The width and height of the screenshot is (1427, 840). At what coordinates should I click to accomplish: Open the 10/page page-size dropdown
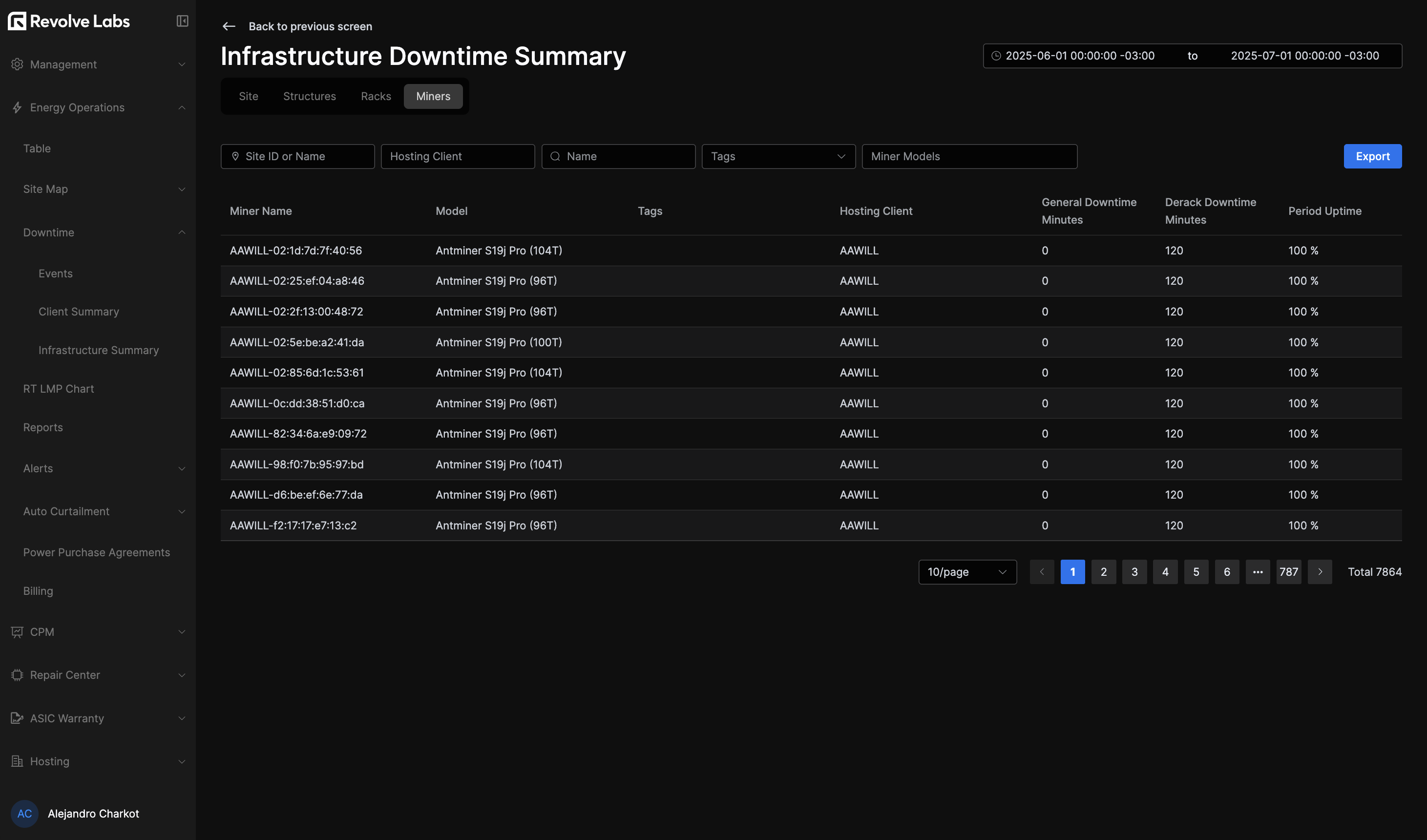point(967,571)
